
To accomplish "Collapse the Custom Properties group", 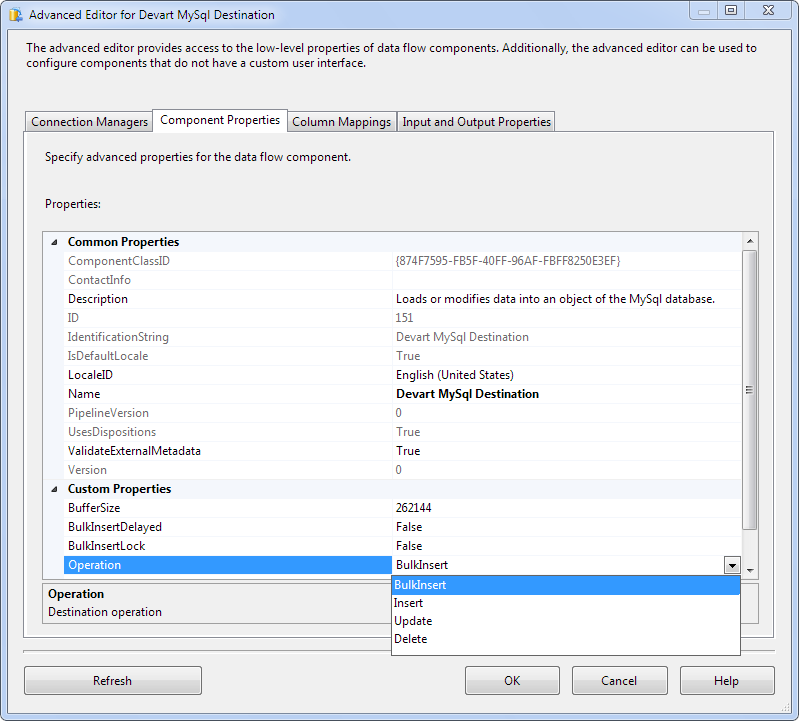I will tap(54, 489).
